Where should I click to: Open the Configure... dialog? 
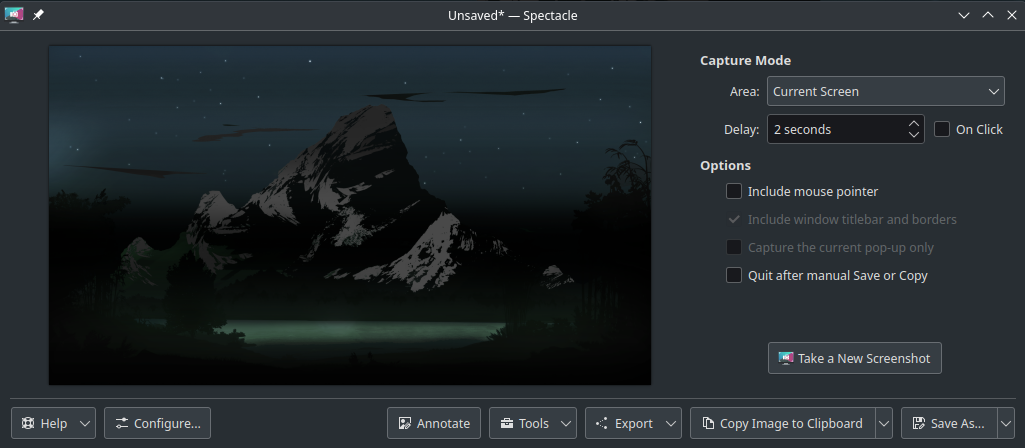158,423
